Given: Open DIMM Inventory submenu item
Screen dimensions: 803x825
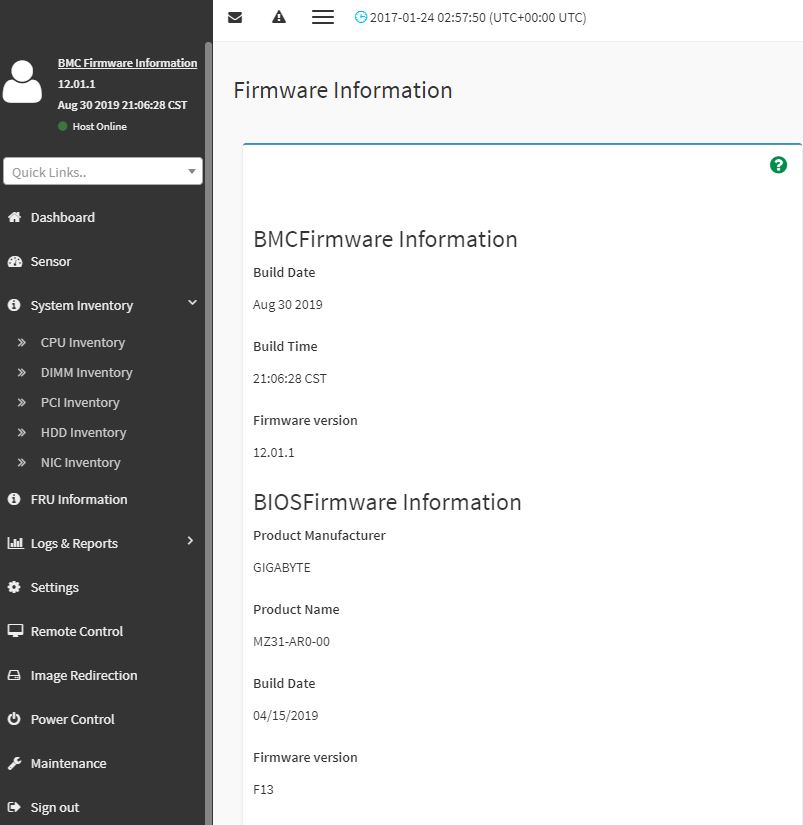Looking at the screenshot, I should (x=86, y=373).
